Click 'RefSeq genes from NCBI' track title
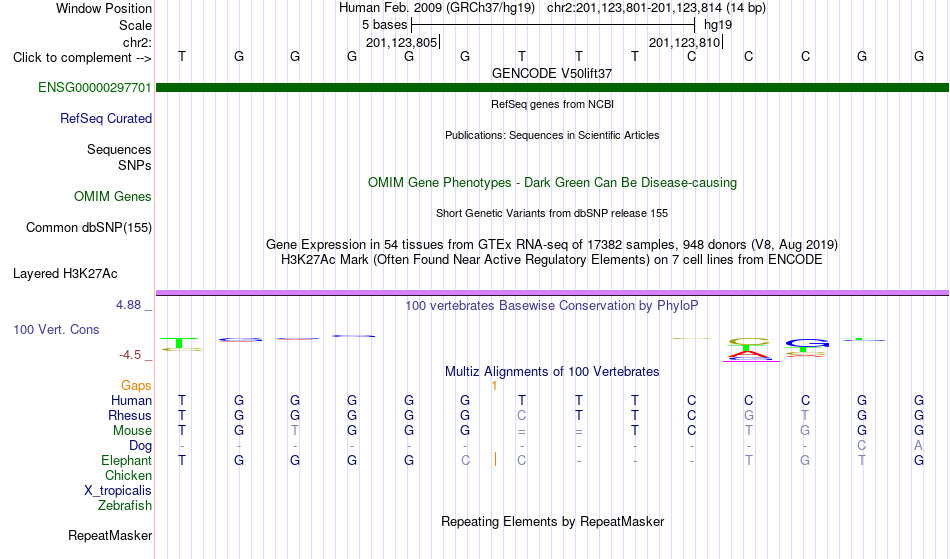Viewport: 950px width, 559px height. pyautogui.click(x=553, y=104)
